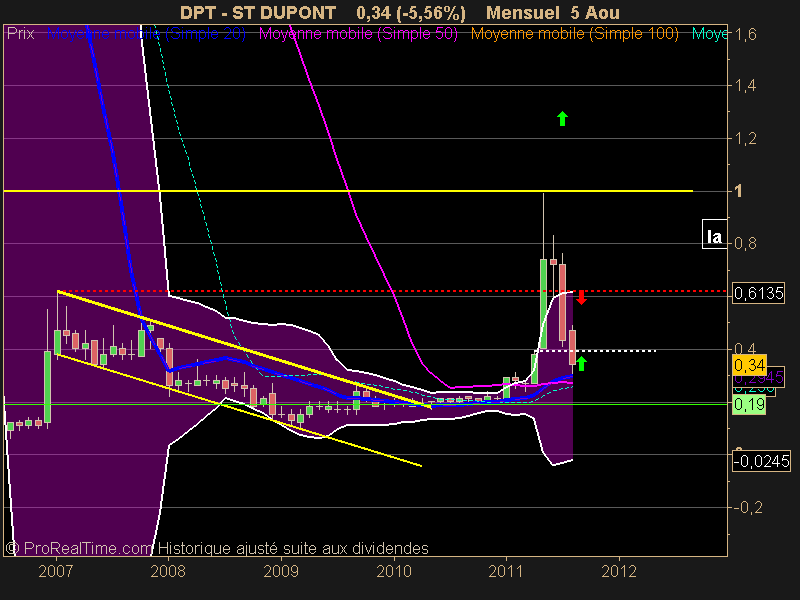This screenshot has width=800, height=600.
Task: Click the quote "0,34 (-5,56%)" in the title
Action: tap(411, 12)
